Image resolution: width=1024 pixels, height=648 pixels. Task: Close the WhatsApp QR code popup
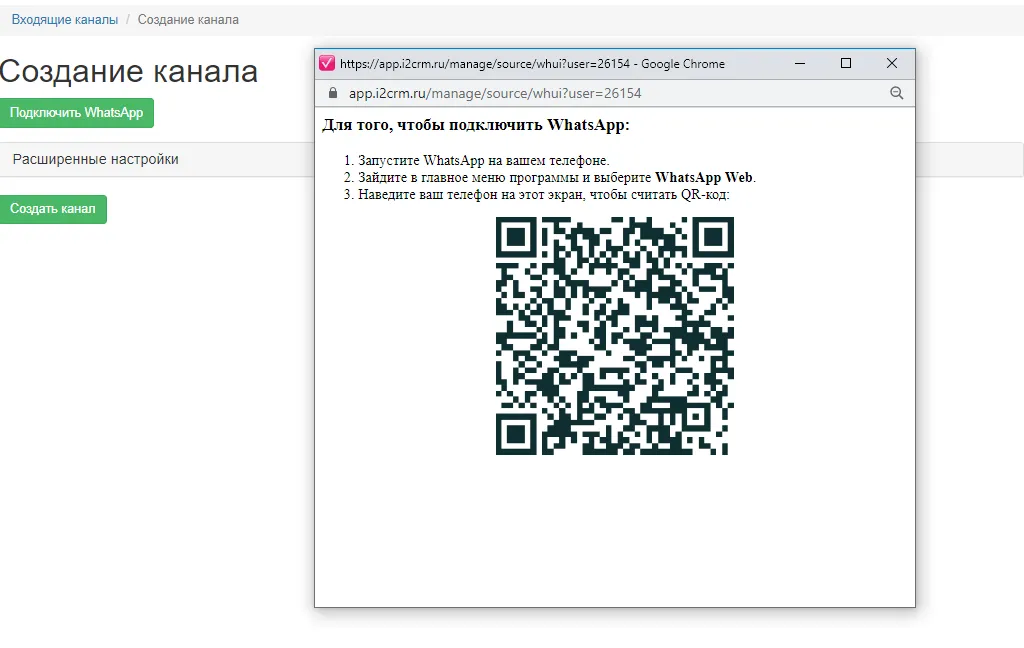pyautogui.click(x=891, y=63)
